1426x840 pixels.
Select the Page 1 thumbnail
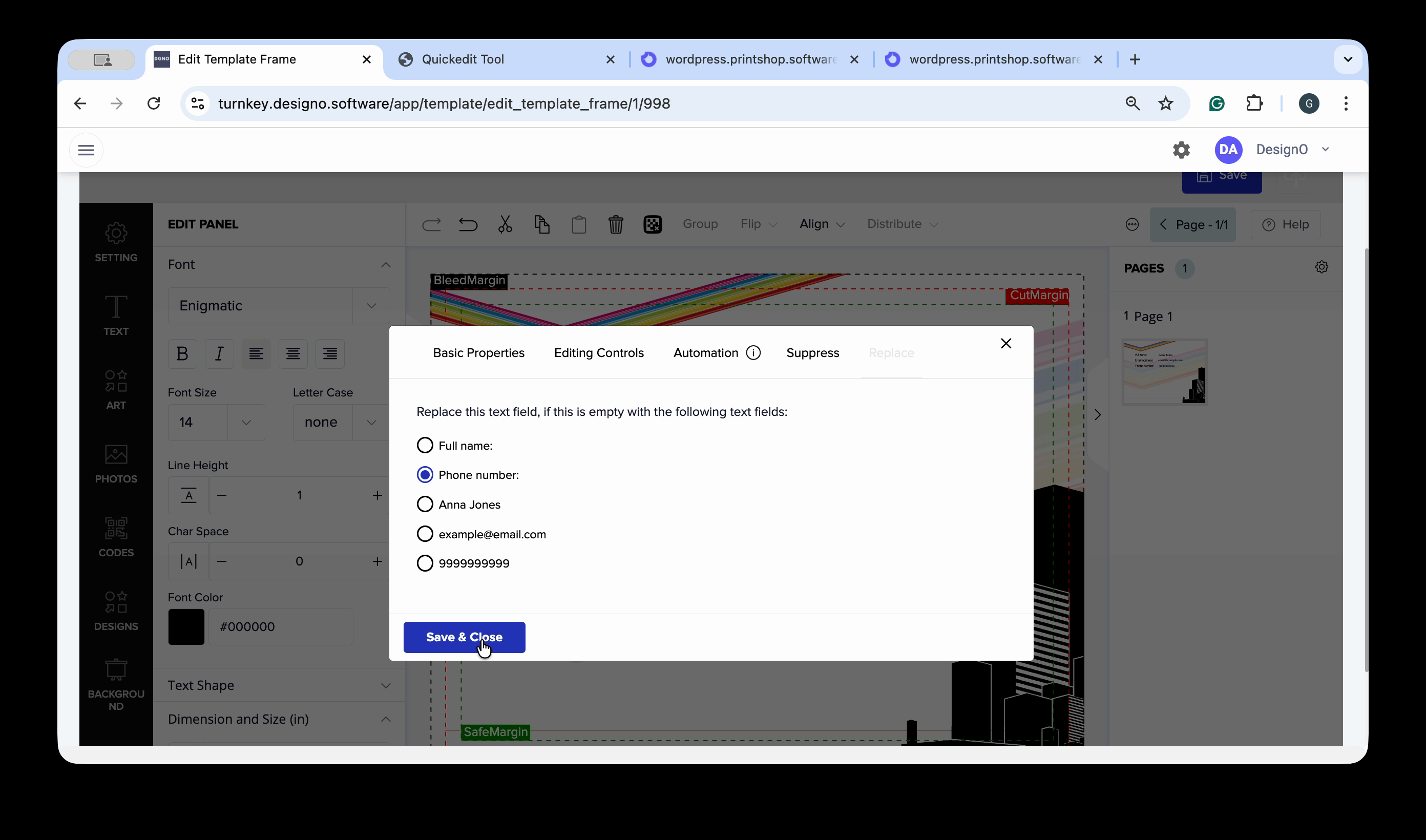(x=1164, y=371)
